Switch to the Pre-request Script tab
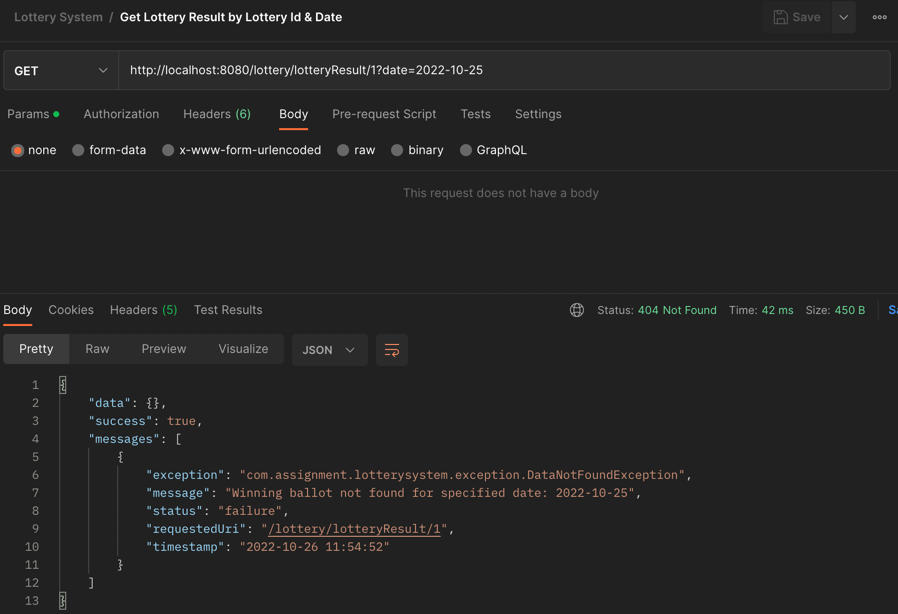Viewport: 898px width, 614px height. coord(384,114)
